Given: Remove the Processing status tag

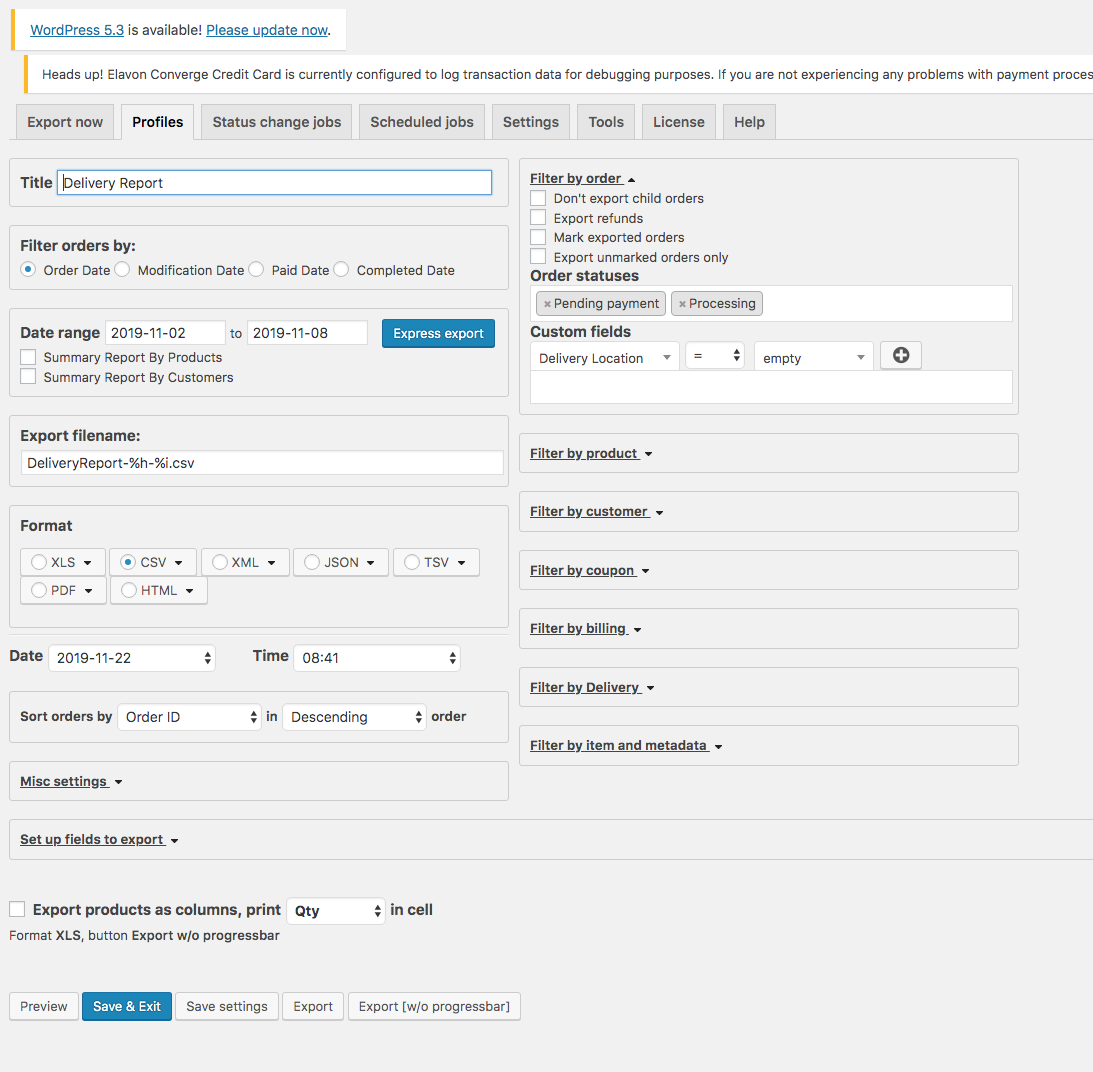Looking at the screenshot, I should (x=682, y=304).
